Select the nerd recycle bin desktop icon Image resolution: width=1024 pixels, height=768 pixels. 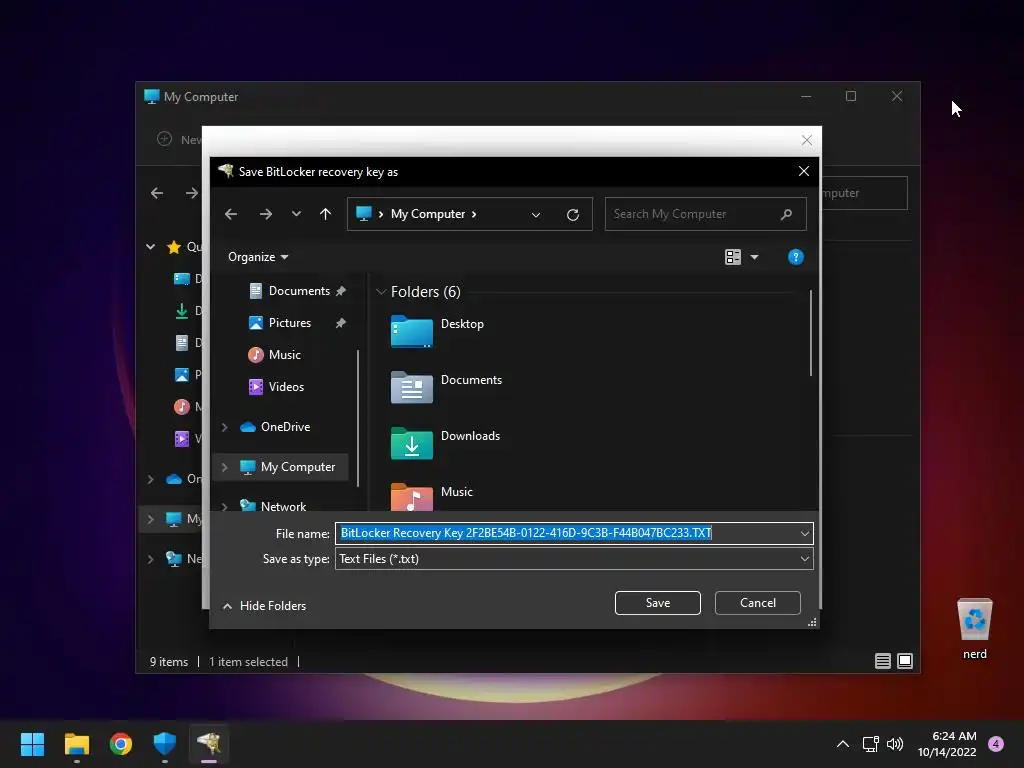974,629
